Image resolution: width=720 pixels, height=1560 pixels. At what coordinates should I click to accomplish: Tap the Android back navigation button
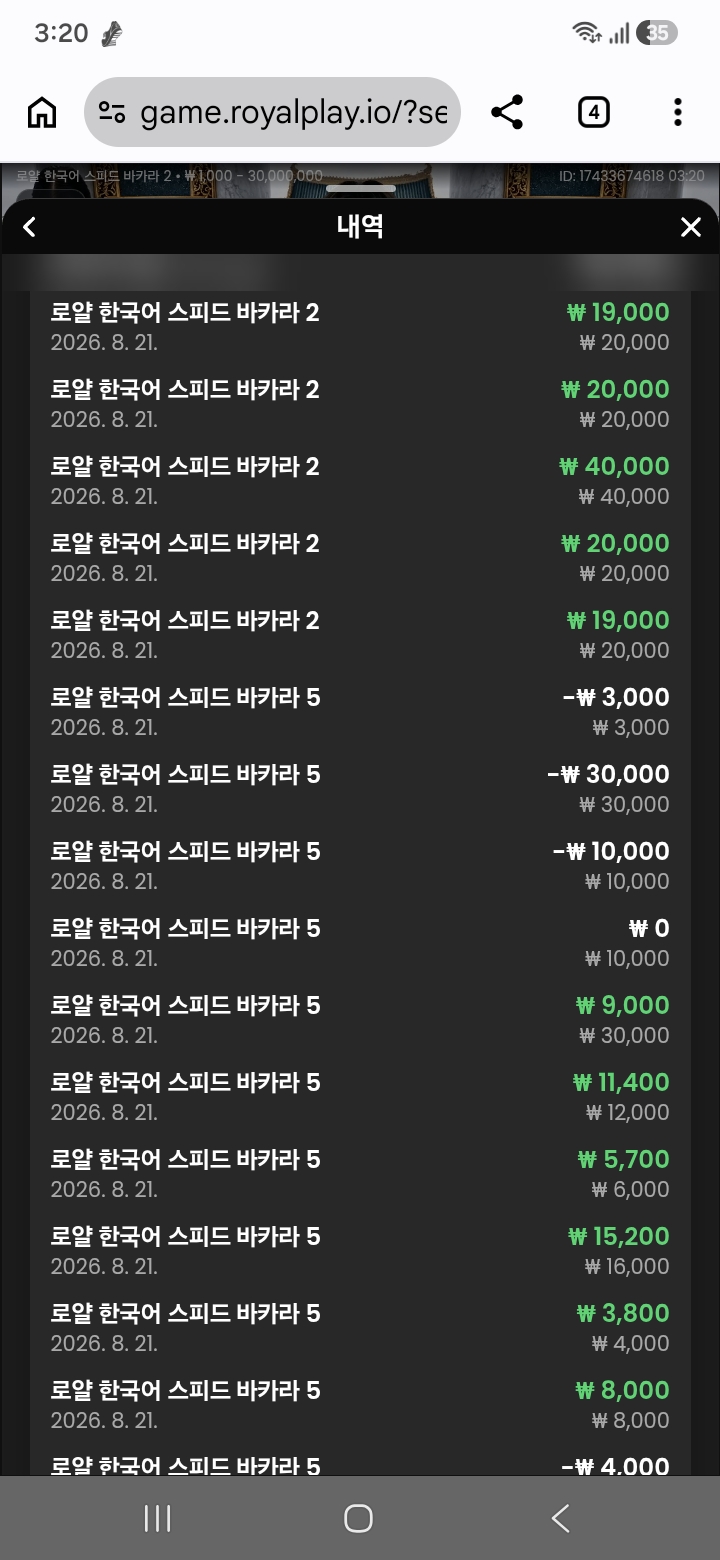click(x=561, y=1518)
